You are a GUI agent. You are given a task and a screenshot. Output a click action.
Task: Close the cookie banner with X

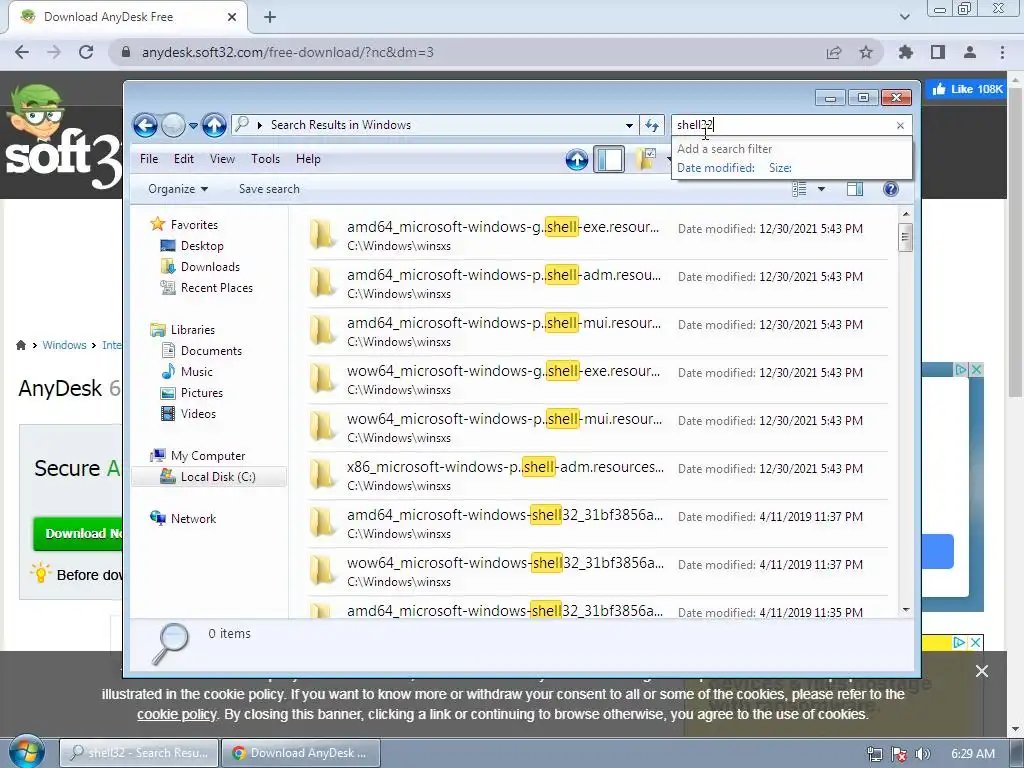[982, 671]
